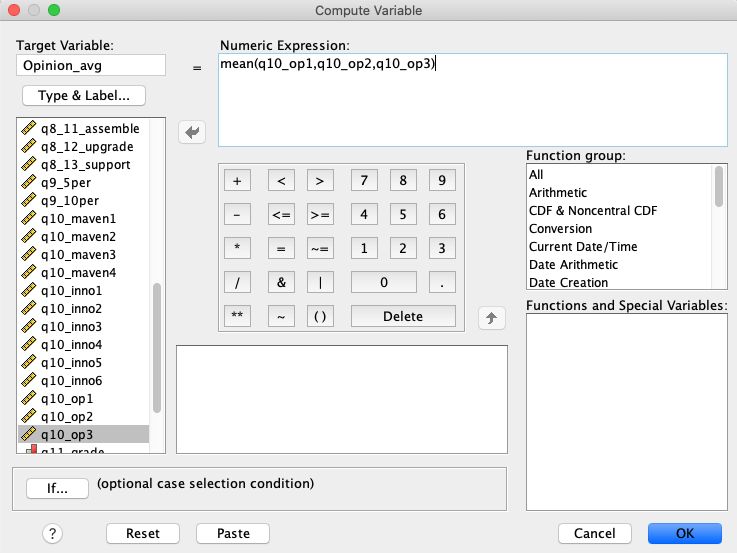
Task: Click keypad digit 5
Action: click(x=403, y=215)
